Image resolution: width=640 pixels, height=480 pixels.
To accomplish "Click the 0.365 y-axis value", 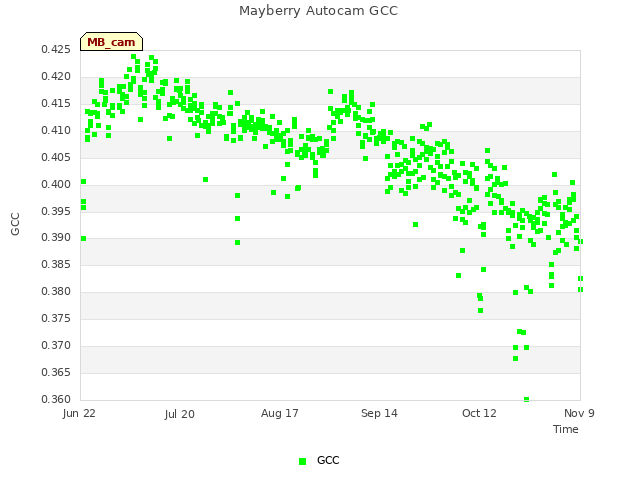I will pyautogui.click(x=56, y=372).
